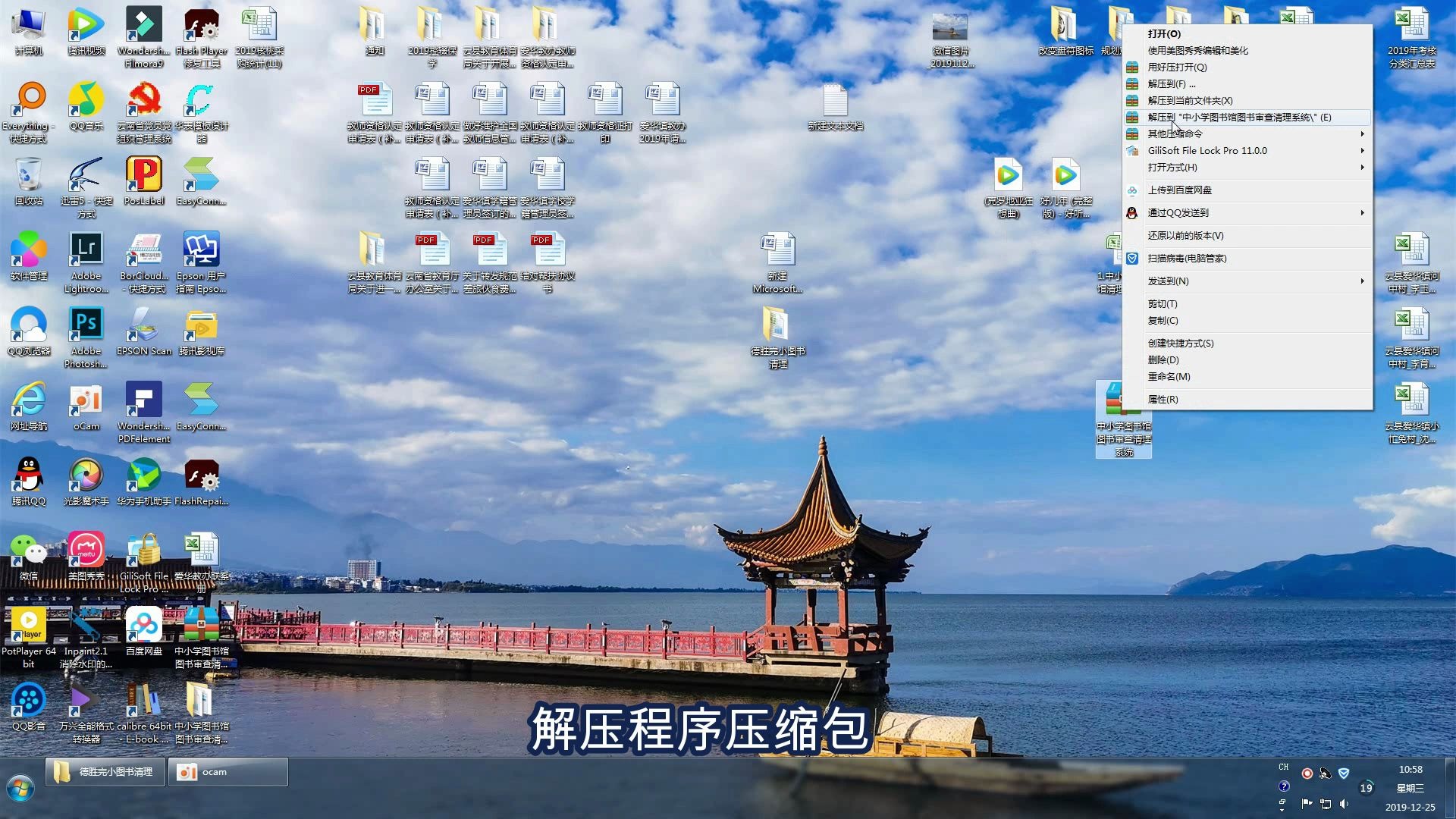Choose 打开(O) in context menu
This screenshot has width=1456, height=819.
pyautogui.click(x=1247, y=34)
